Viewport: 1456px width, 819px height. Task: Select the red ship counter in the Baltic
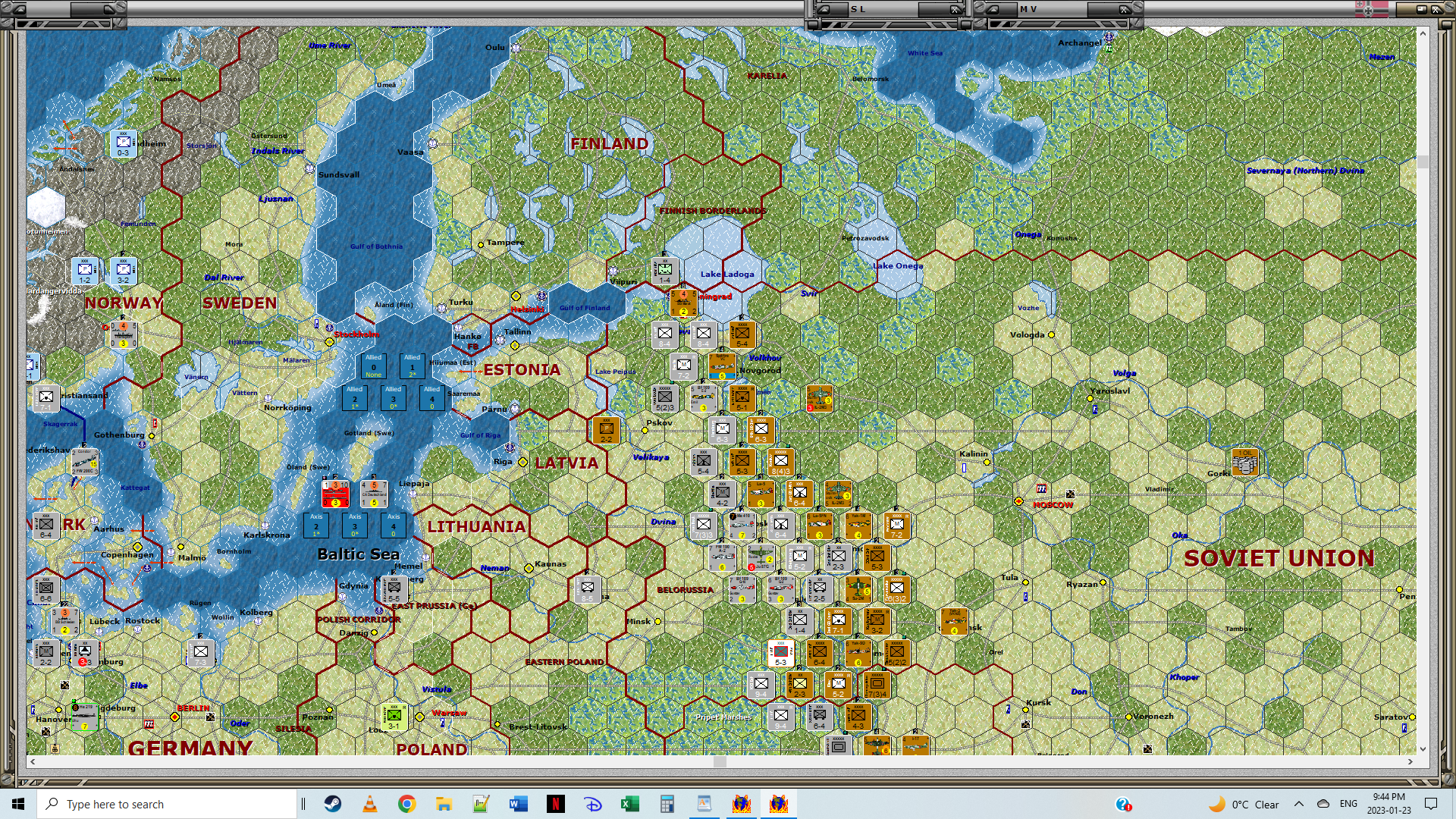[335, 494]
